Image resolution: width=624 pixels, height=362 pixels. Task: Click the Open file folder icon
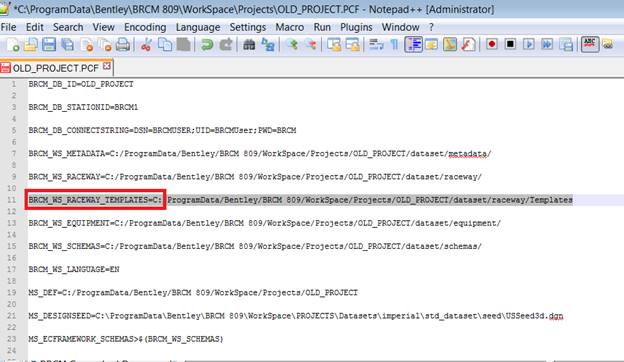coord(31,45)
